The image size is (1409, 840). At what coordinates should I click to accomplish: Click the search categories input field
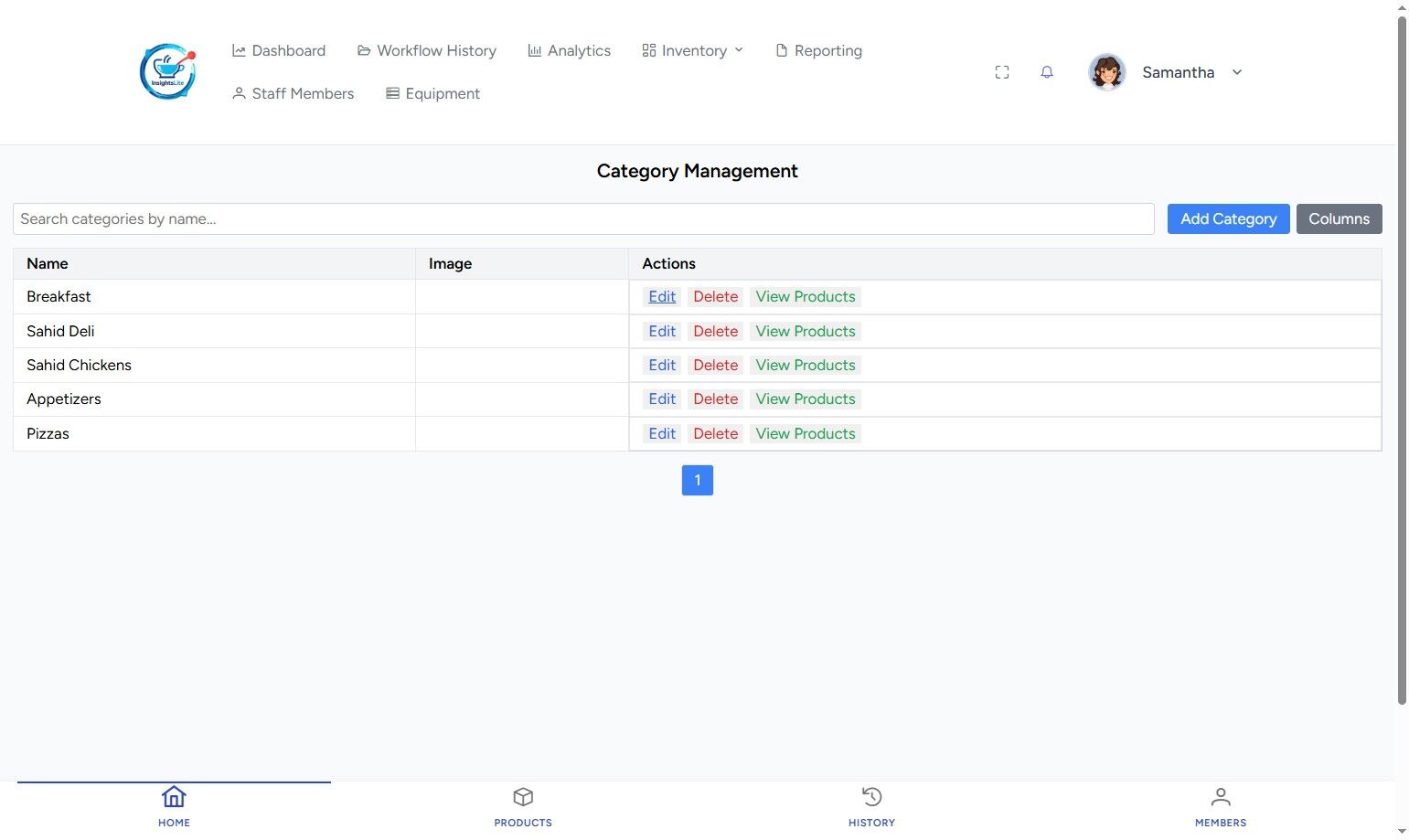coord(583,218)
